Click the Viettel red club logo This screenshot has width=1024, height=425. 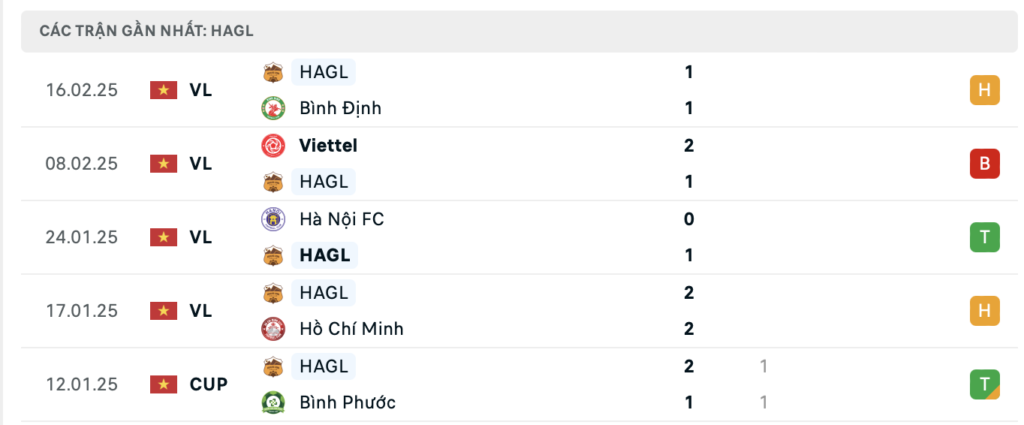(272, 145)
